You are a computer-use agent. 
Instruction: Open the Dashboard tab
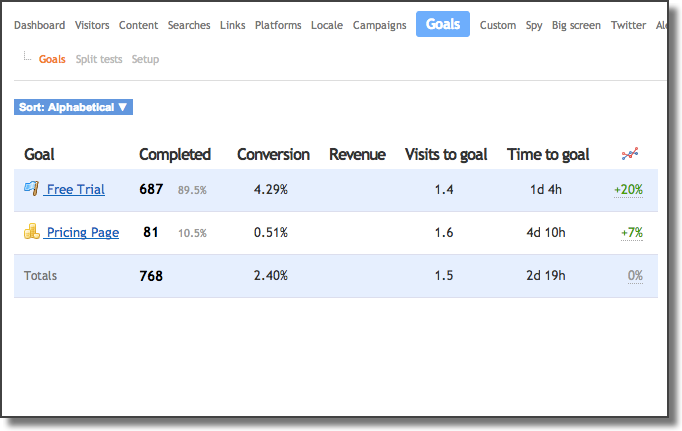tap(40, 25)
